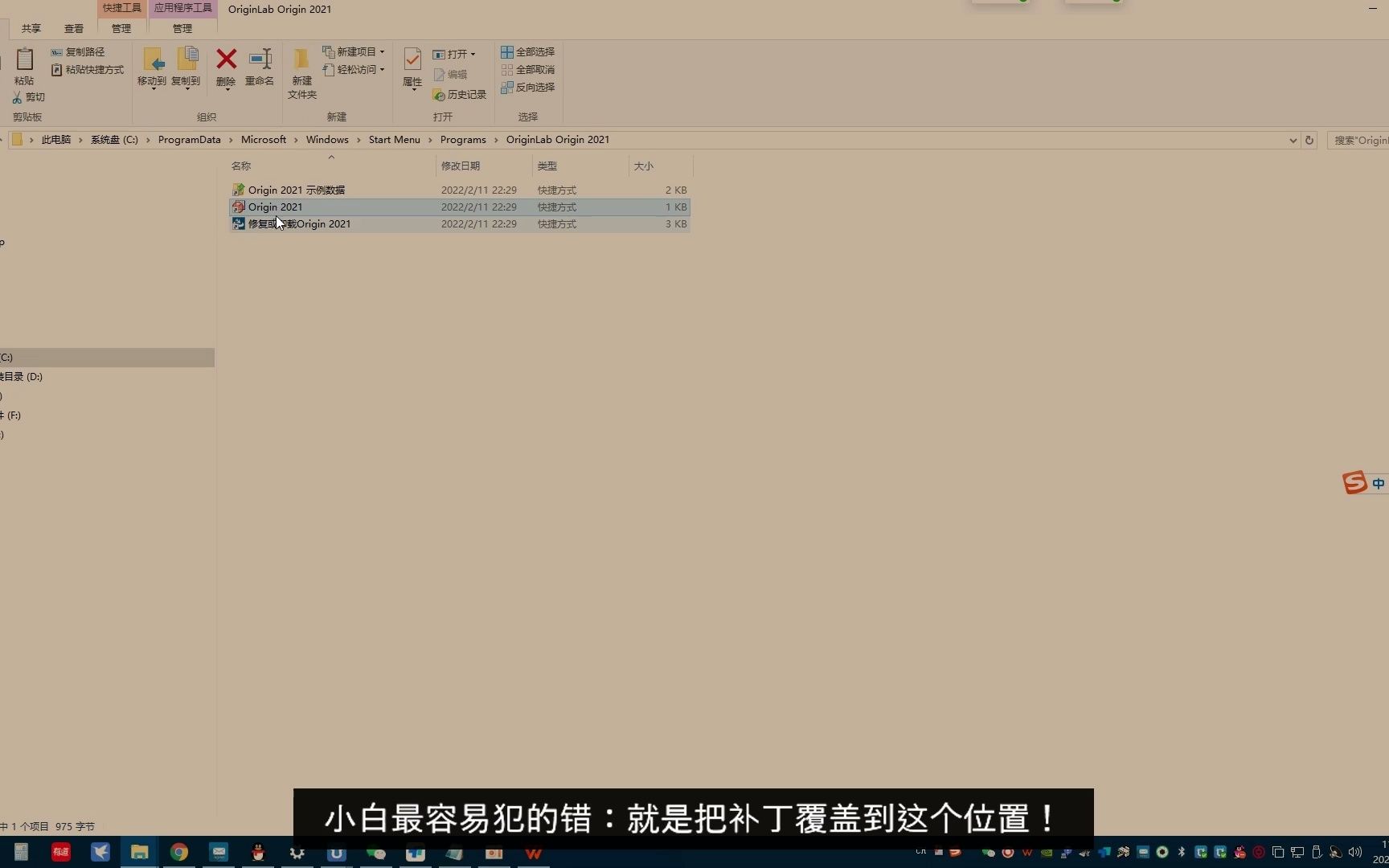Click the File Explorer taskbar icon
Screen dimensions: 1389x868
click(140, 852)
